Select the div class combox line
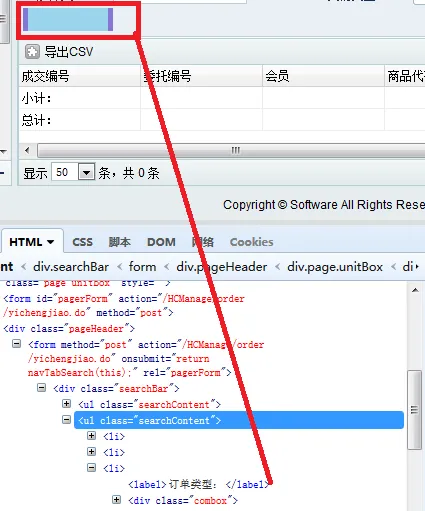The image size is (425, 511). (x=183, y=500)
